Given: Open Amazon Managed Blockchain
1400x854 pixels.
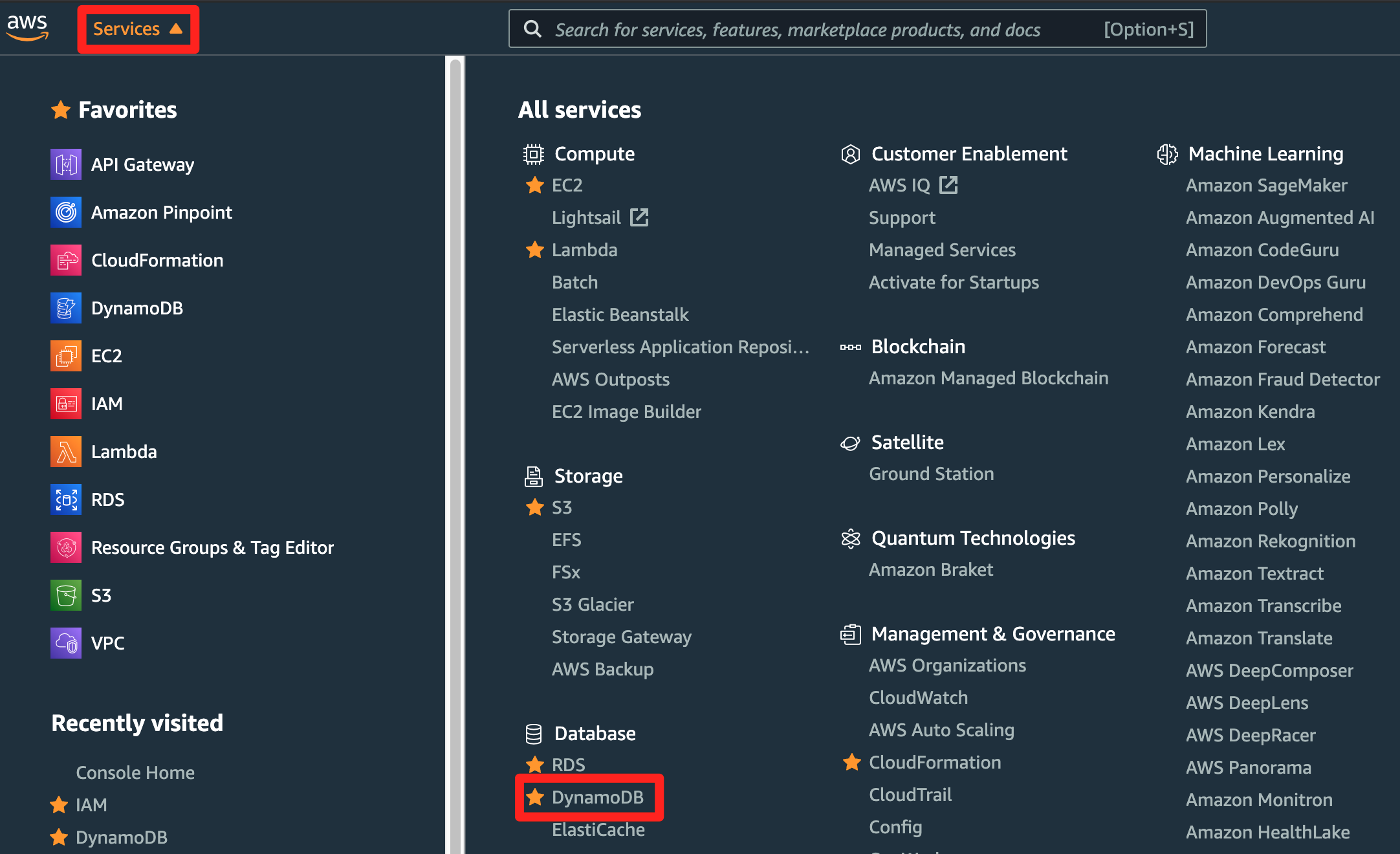Looking at the screenshot, I should point(988,378).
